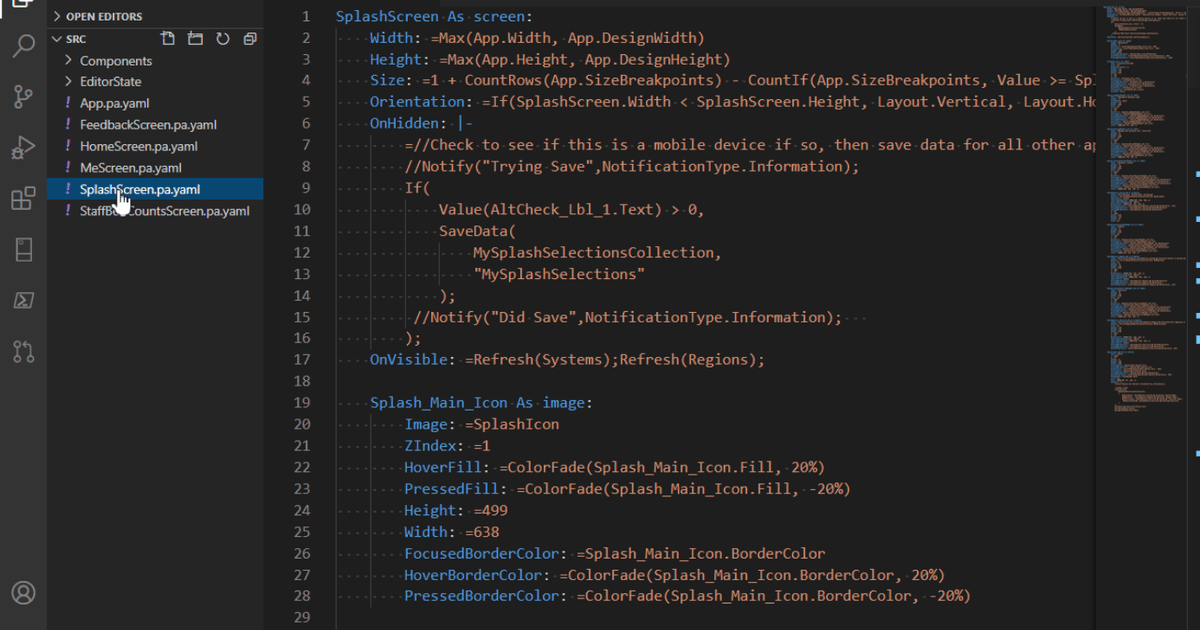Open the PowerShell terminal-prompt icon in activity bar

pos(22,300)
